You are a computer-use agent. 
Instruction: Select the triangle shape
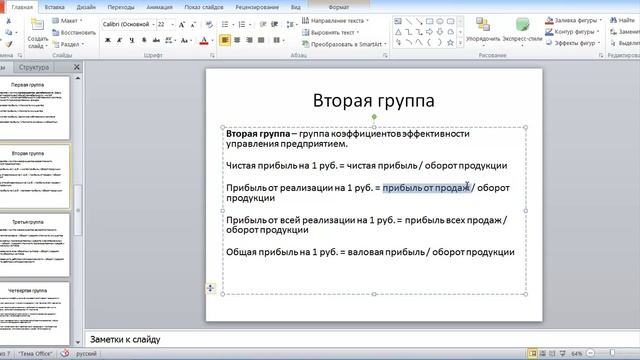click(x=398, y=32)
